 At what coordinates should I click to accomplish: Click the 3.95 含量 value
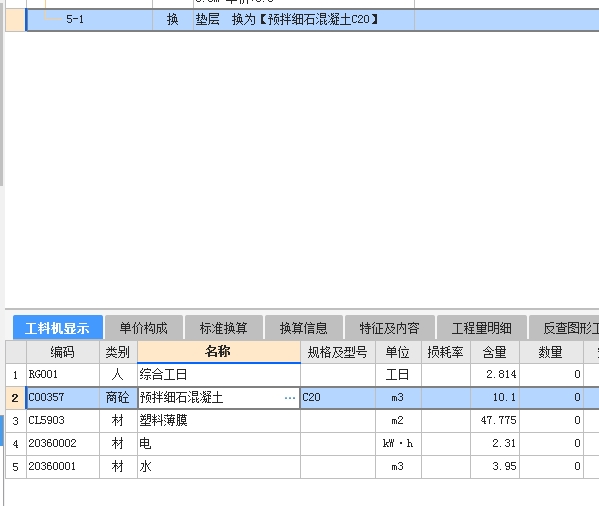(x=495, y=467)
